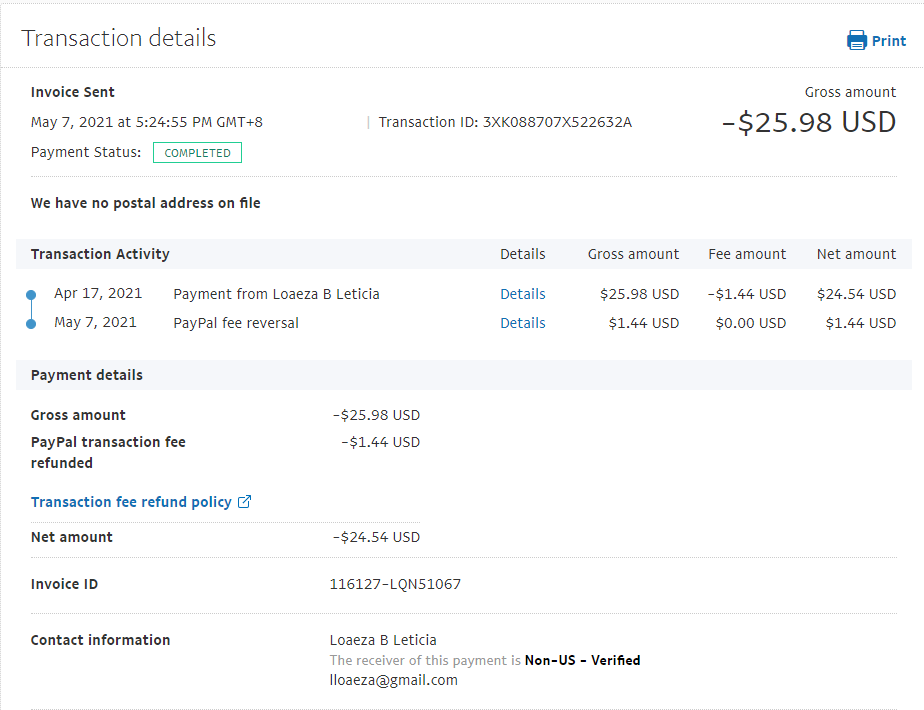Click the Payment details section header
The image size is (924, 710).
[x=87, y=375]
